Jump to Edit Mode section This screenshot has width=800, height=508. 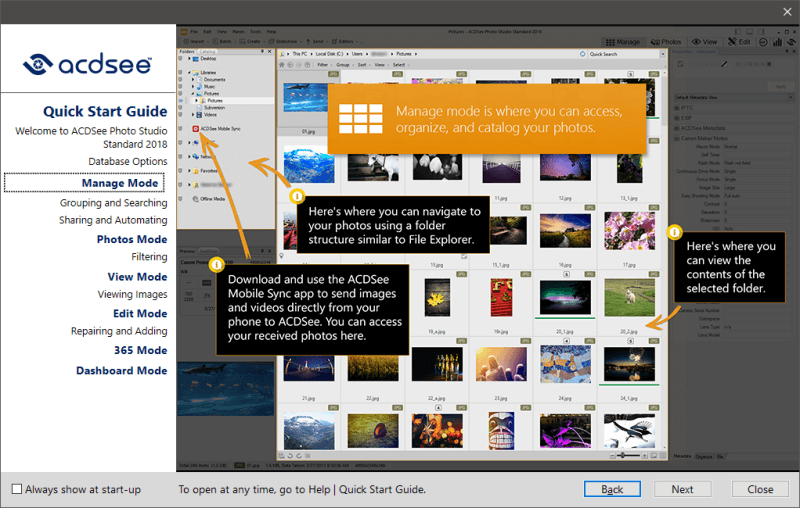(140, 313)
